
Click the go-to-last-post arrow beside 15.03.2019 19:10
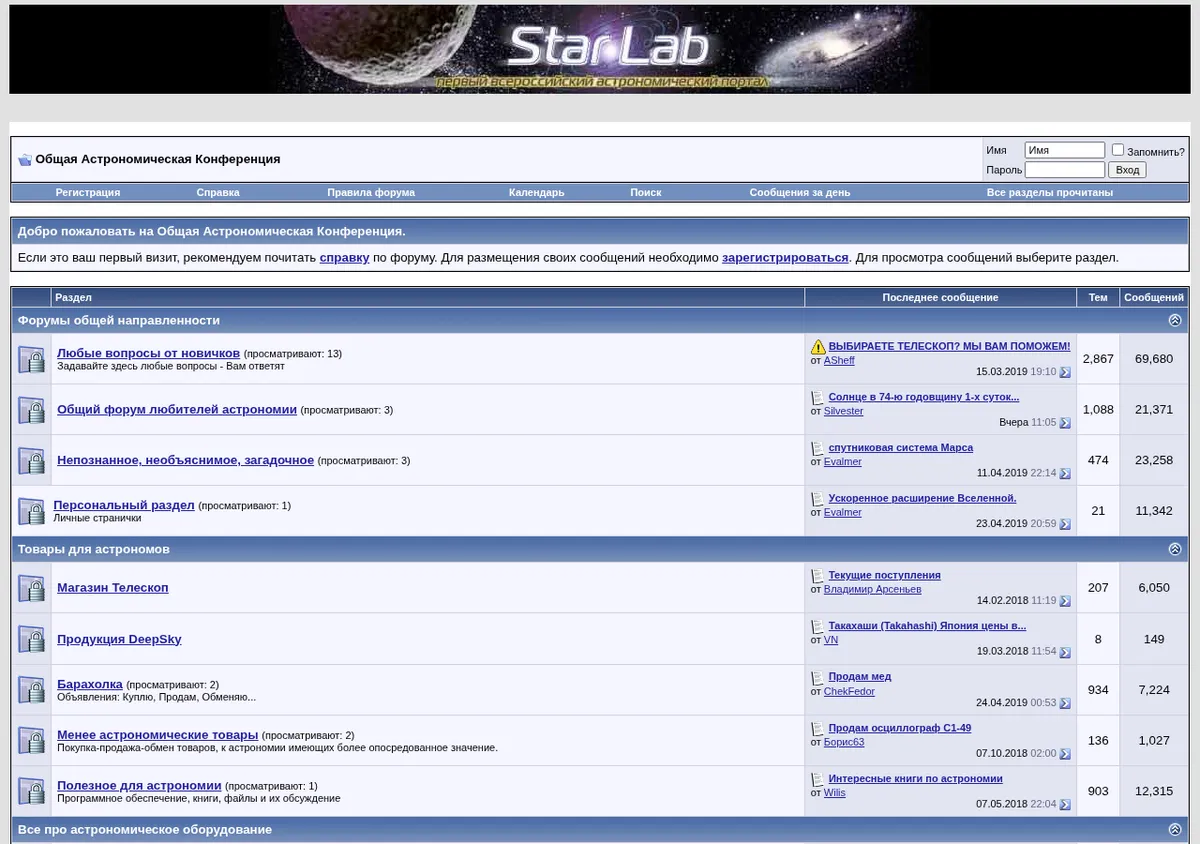click(1065, 372)
